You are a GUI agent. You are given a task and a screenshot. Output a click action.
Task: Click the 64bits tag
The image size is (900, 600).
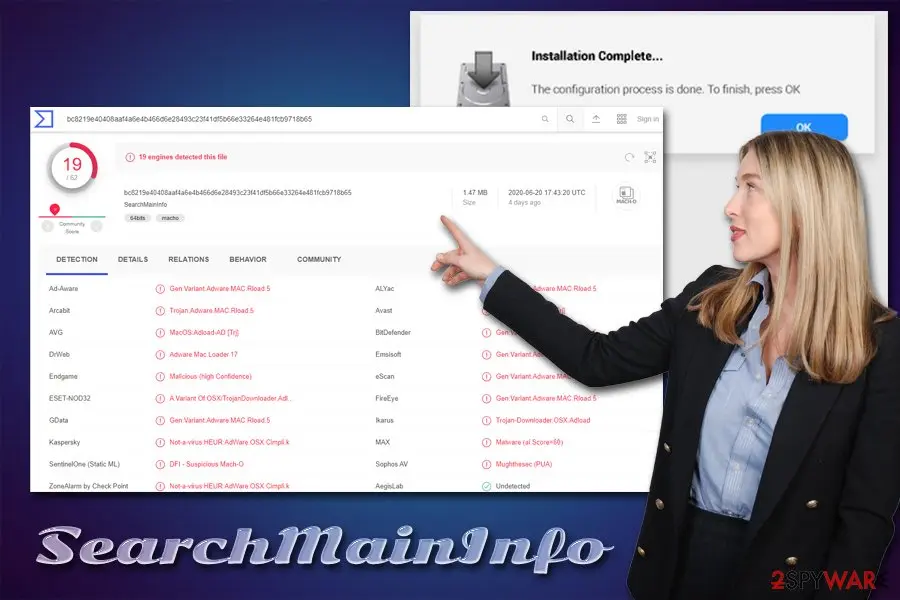pos(137,218)
